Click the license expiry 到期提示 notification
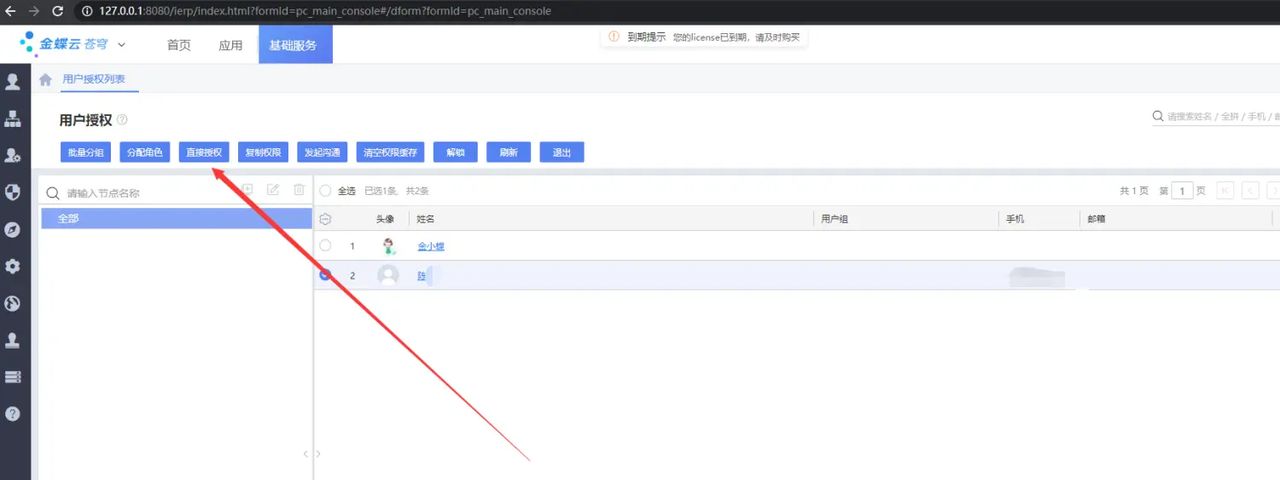 click(704, 37)
